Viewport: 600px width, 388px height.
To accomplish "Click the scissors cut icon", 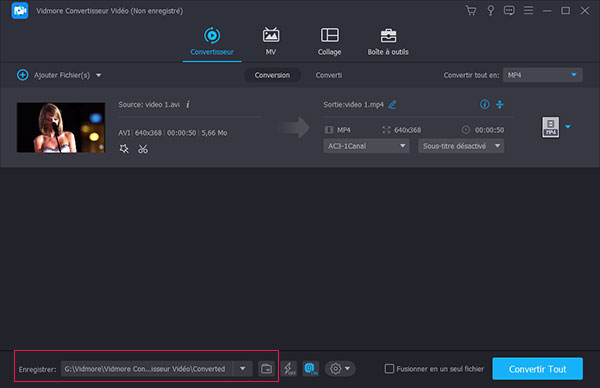I will pyautogui.click(x=143, y=149).
